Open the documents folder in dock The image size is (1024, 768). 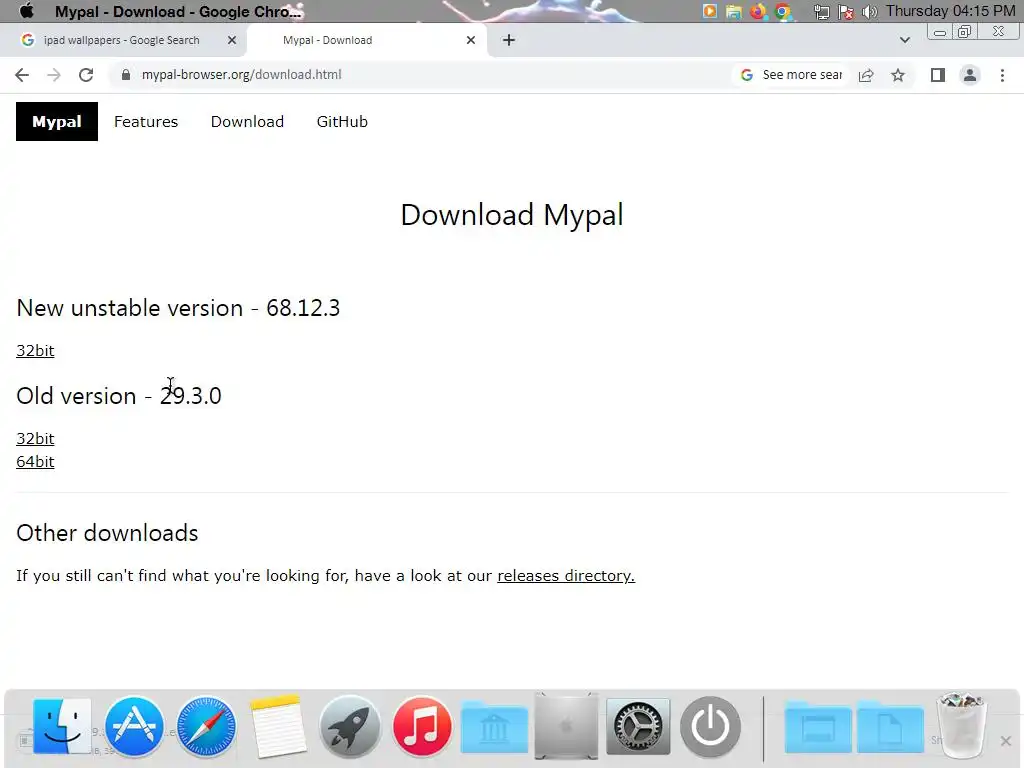click(x=889, y=726)
